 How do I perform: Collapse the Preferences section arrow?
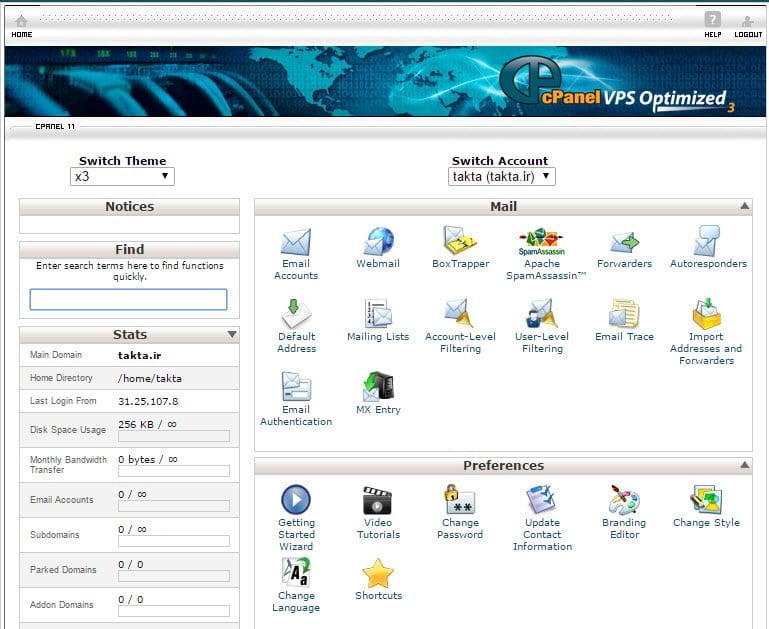[x=744, y=465]
